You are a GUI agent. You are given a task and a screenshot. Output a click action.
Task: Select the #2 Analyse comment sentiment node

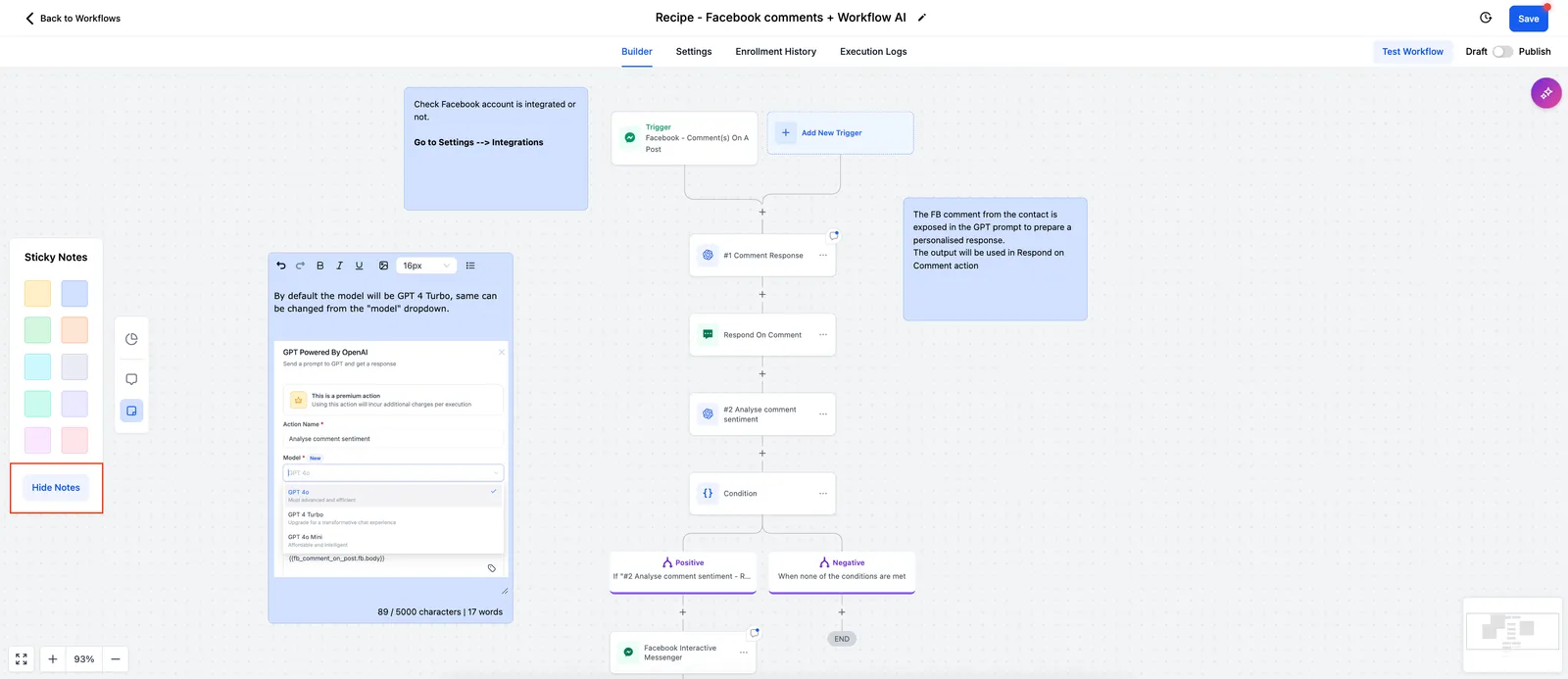click(x=762, y=413)
